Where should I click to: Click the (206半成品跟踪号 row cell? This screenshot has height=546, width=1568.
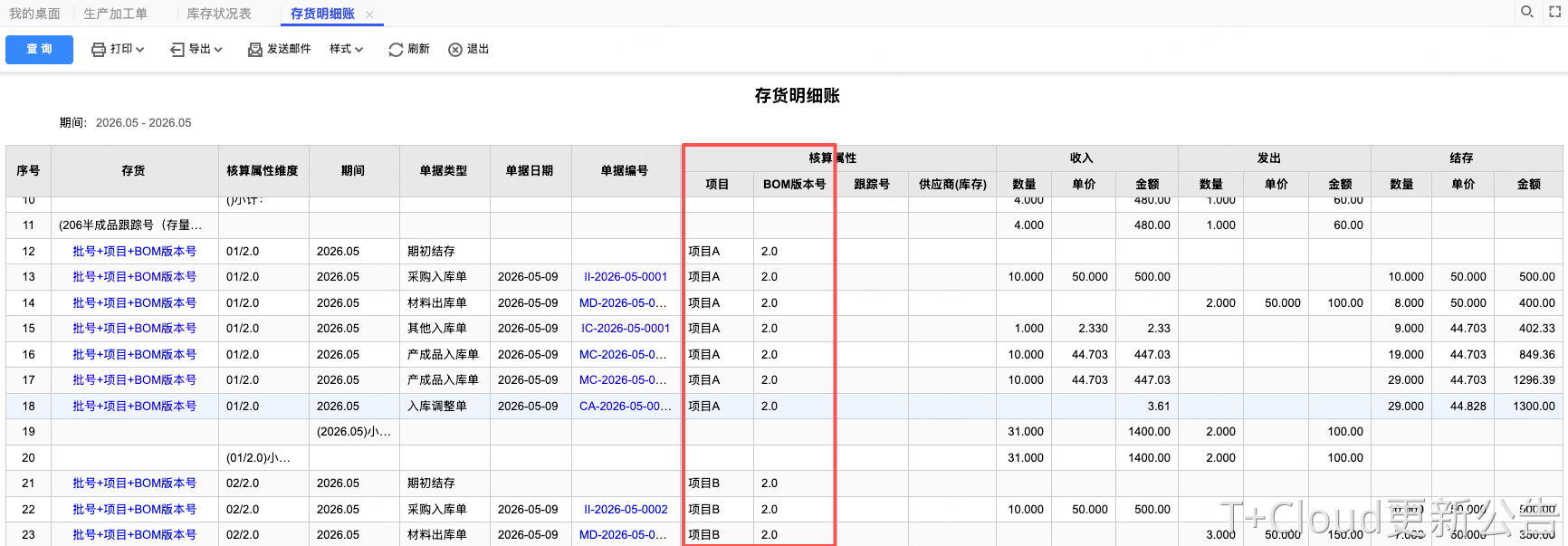pyautogui.click(x=134, y=225)
